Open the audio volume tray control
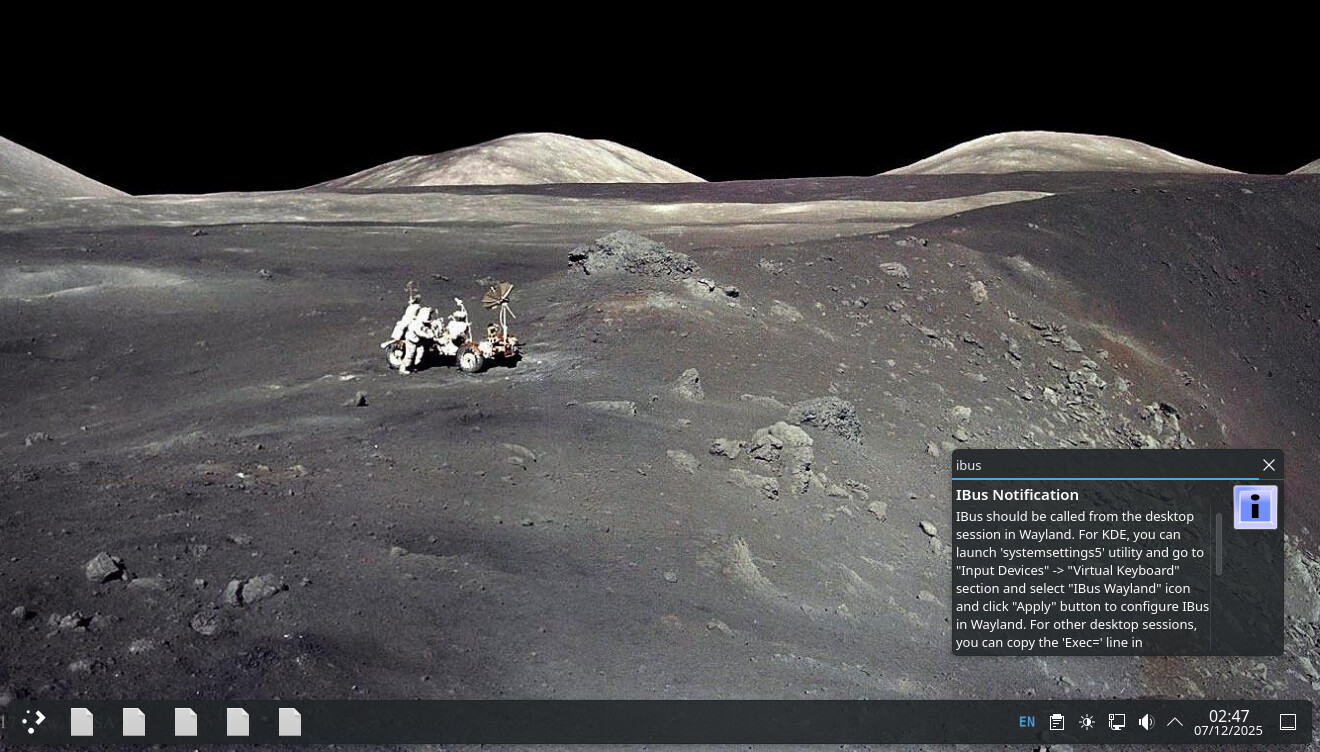The image size is (1320, 752). [x=1146, y=722]
